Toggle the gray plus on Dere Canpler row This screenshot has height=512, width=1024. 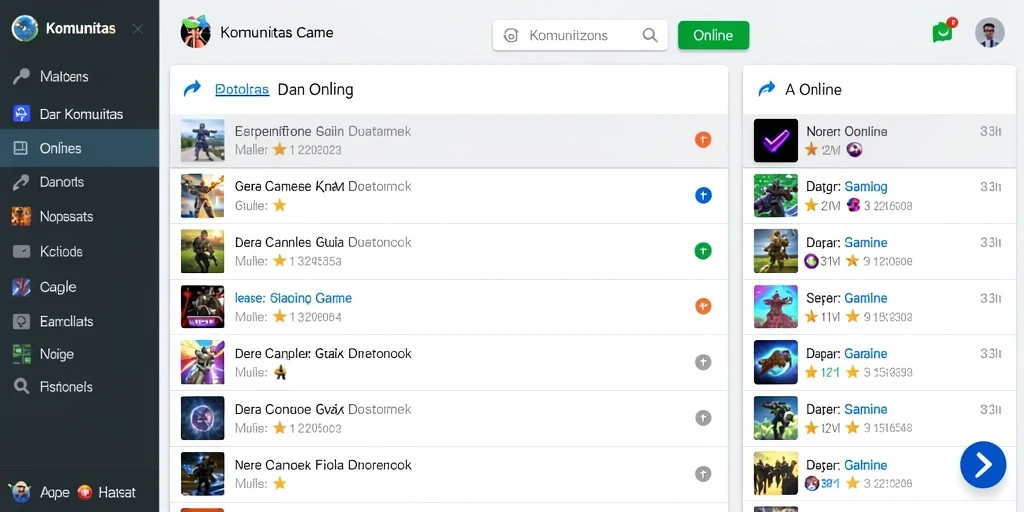[703, 362]
